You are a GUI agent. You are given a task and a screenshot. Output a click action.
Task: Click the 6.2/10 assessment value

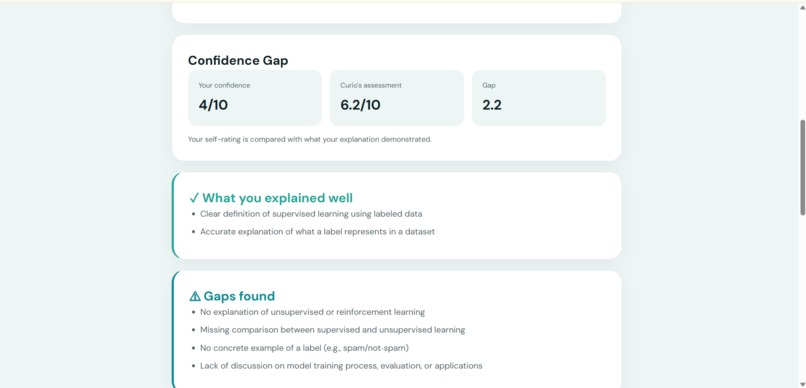click(x=360, y=105)
